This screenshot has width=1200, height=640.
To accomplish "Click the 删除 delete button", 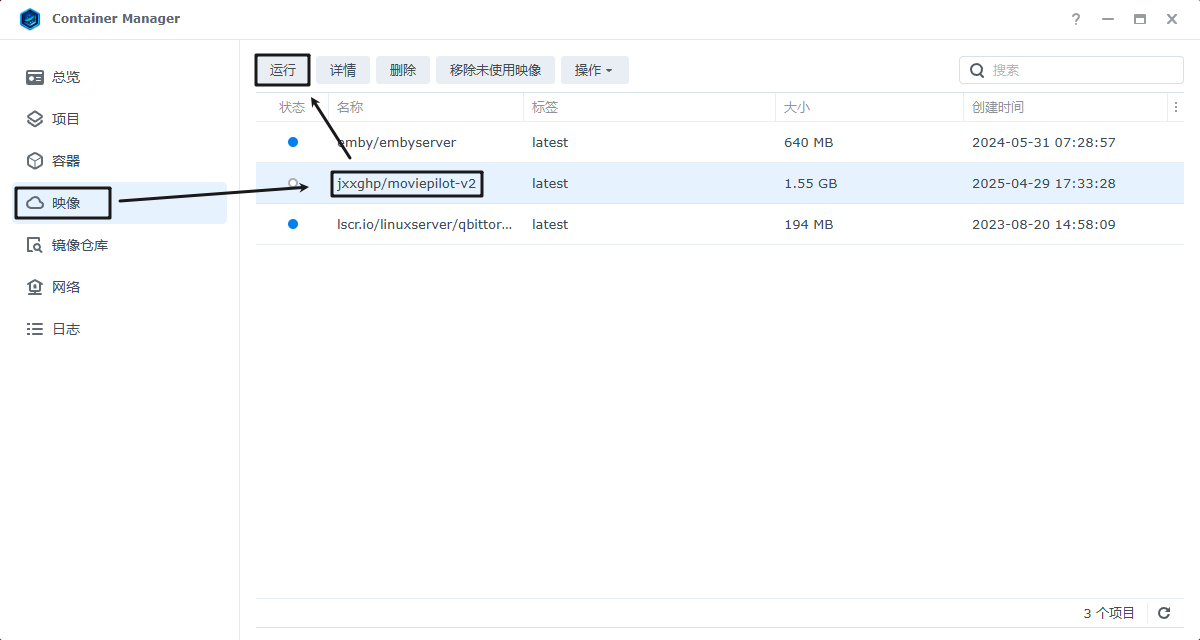I will click(403, 70).
